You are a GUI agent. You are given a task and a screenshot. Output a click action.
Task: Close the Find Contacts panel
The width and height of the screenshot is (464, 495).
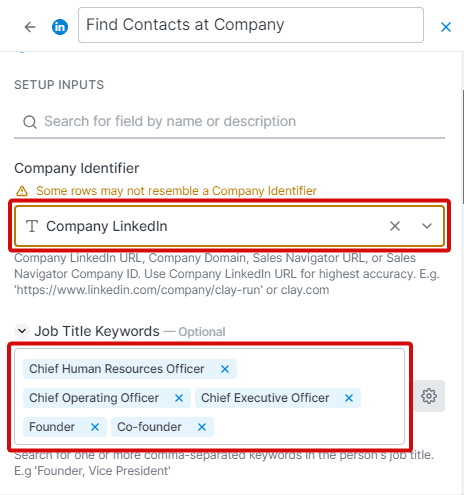click(x=446, y=27)
